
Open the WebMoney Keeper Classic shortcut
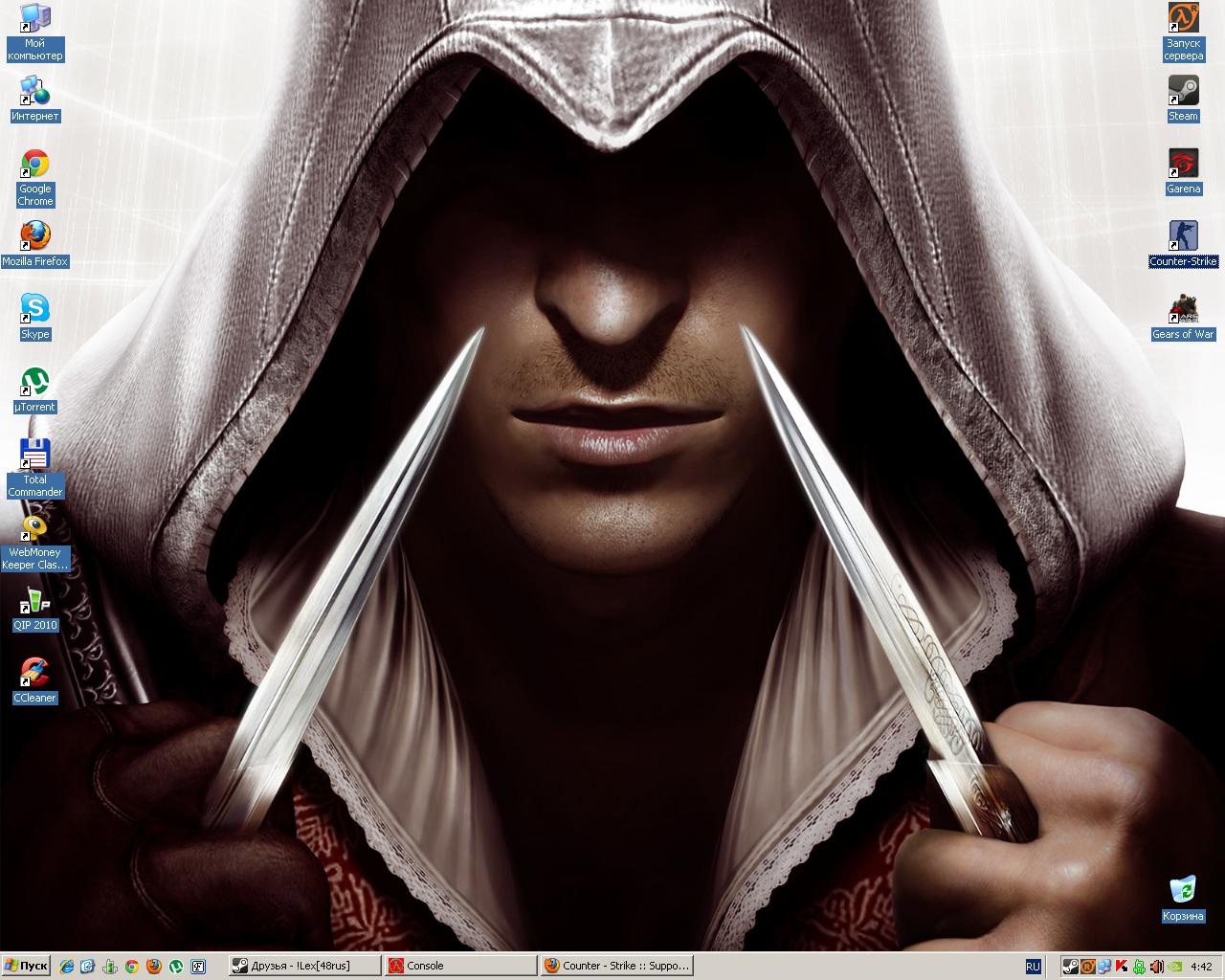click(x=34, y=542)
